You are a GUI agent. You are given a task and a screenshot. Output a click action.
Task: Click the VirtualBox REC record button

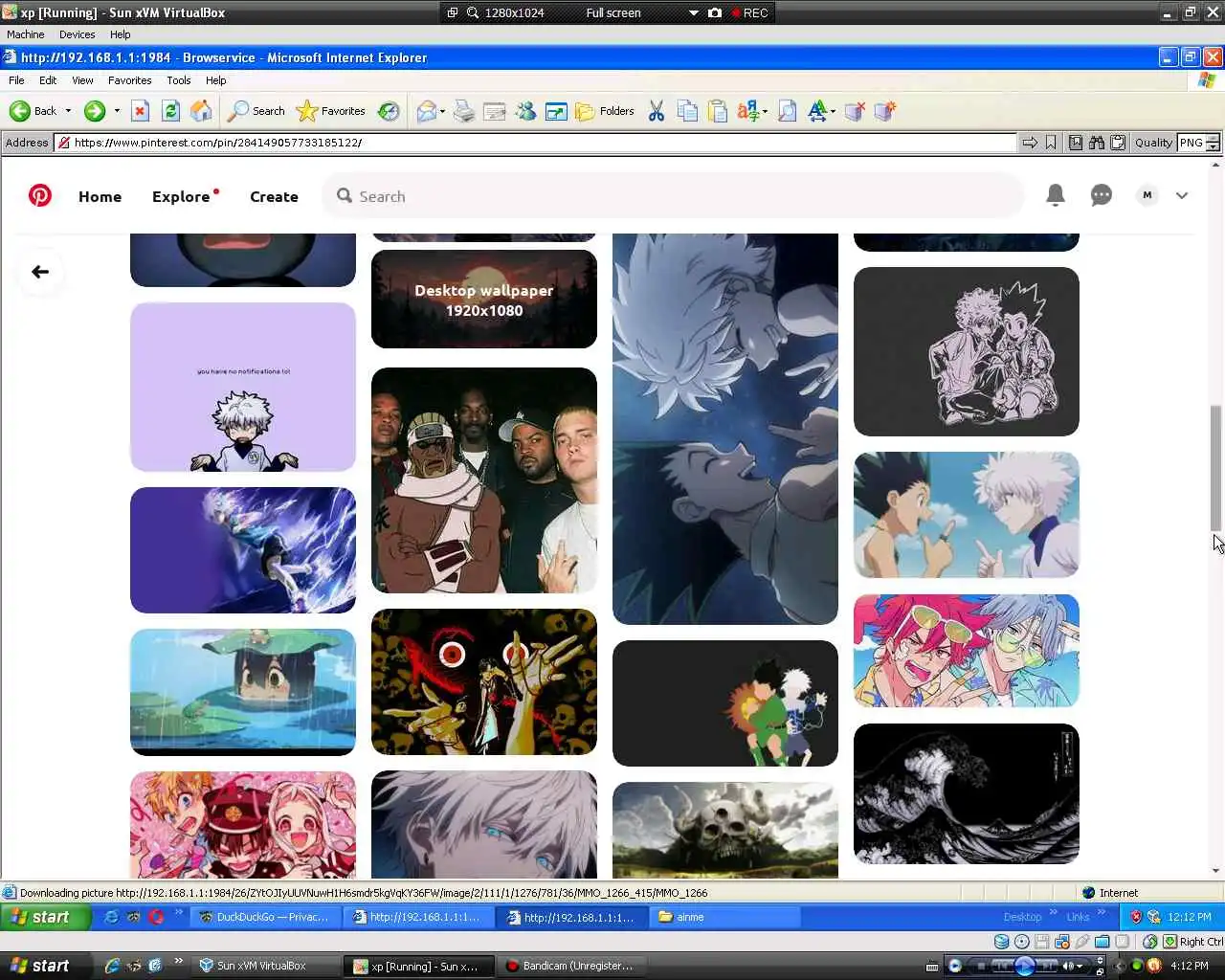pyautogui.click(x=749, y=12)
